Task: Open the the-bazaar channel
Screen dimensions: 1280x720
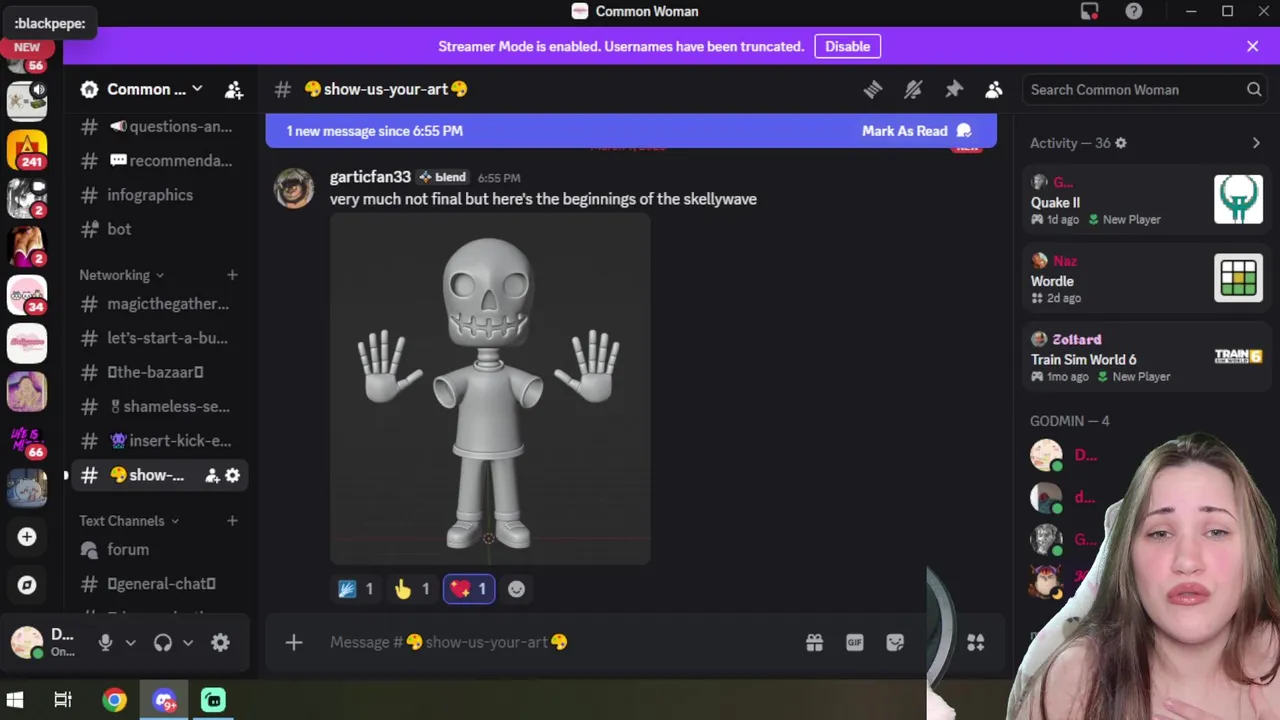Action: point(160,372)
